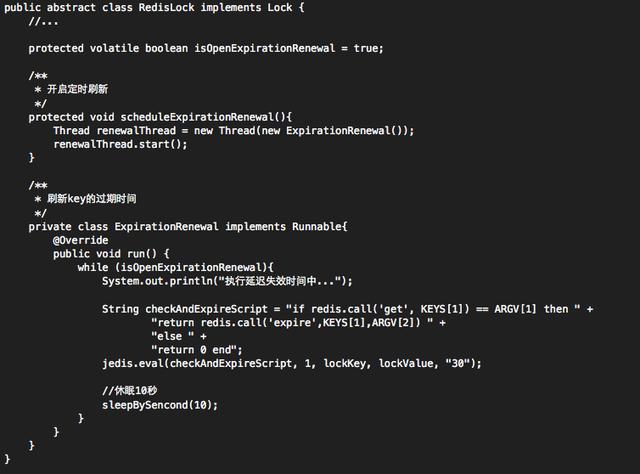Click the run method name

point(138,254)
